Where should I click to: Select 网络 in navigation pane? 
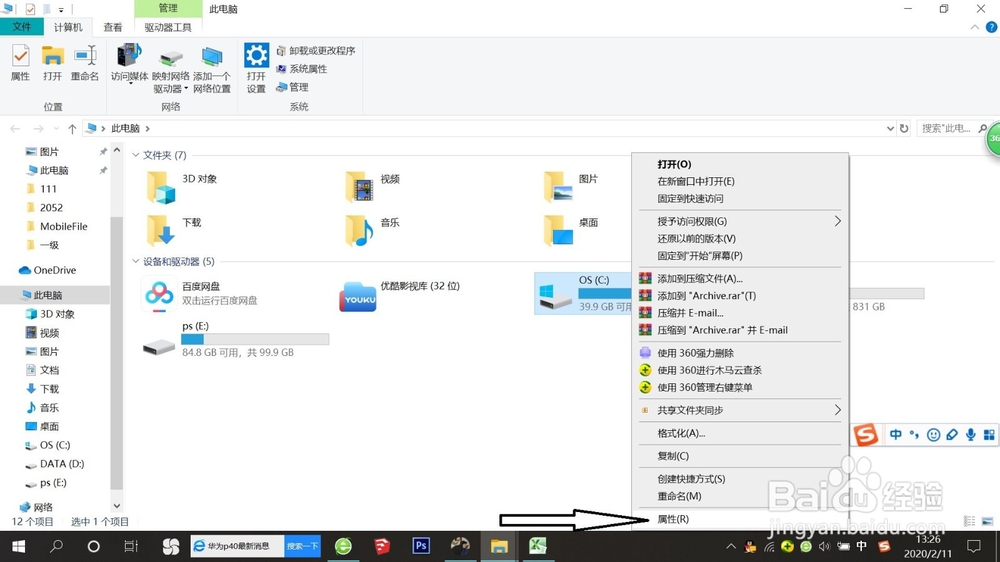coord(36,507)
